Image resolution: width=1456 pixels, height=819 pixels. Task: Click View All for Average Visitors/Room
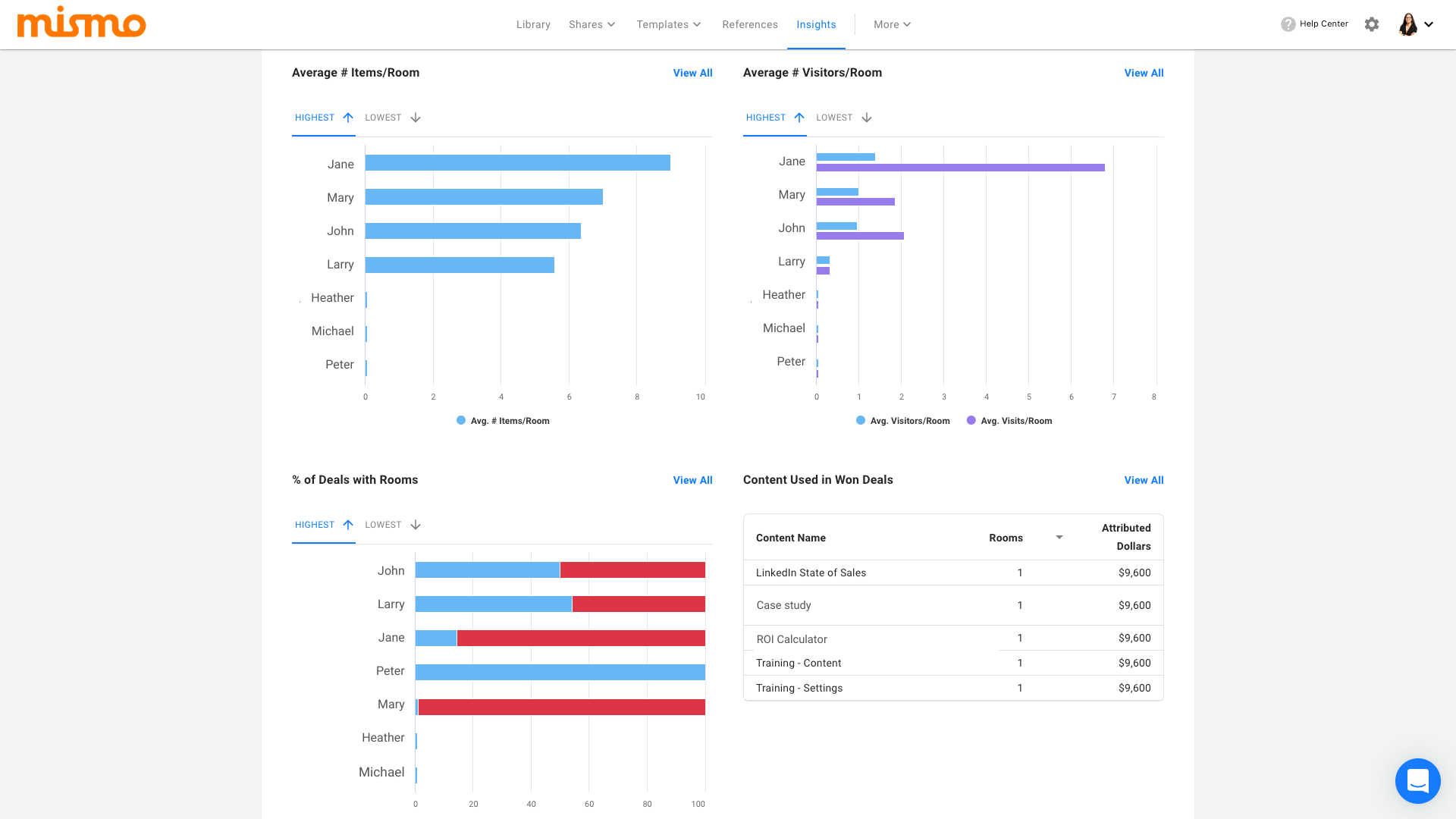[1144, 73]
